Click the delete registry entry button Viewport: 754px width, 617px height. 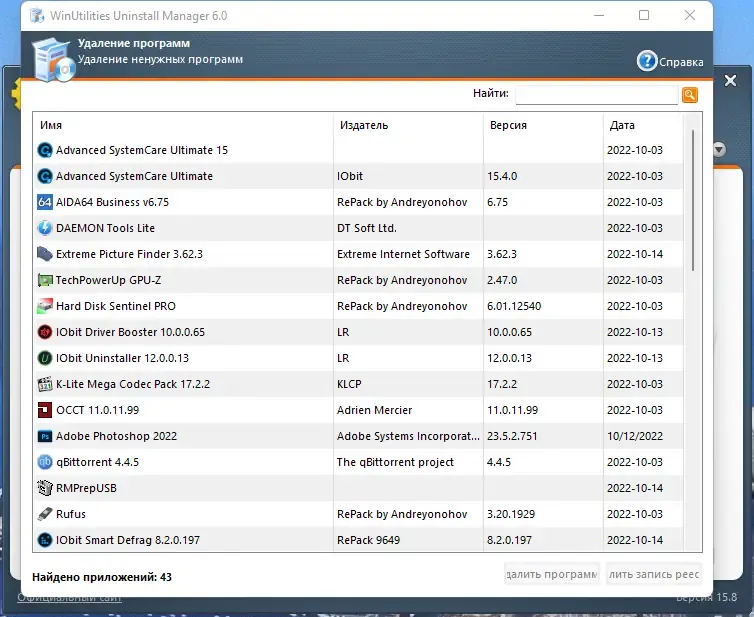pyautogui.click(x=654, y=574)
